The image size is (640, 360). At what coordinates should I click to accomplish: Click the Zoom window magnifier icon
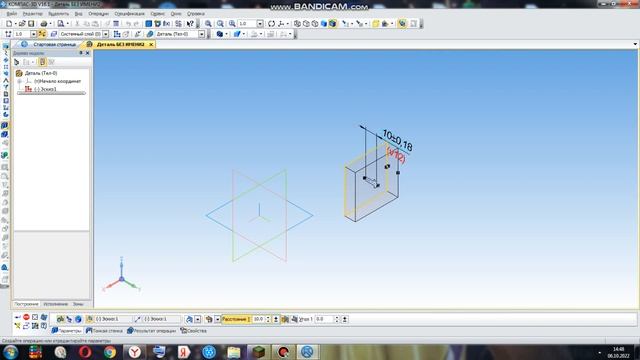208,24
